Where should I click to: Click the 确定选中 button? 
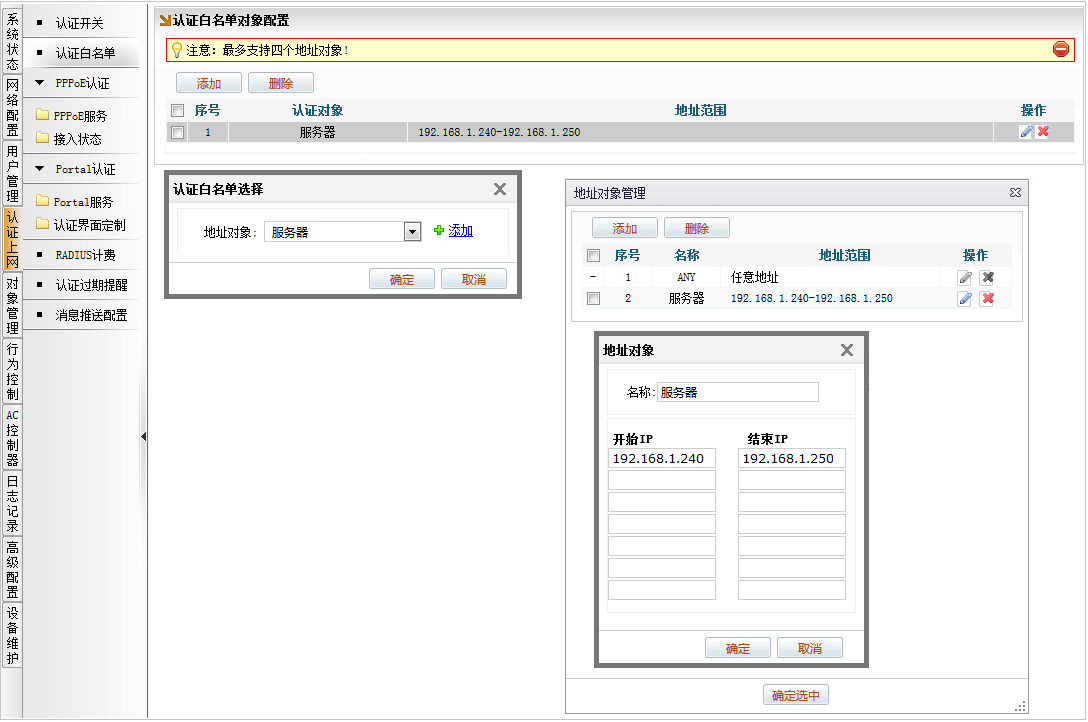click(796, 696)
